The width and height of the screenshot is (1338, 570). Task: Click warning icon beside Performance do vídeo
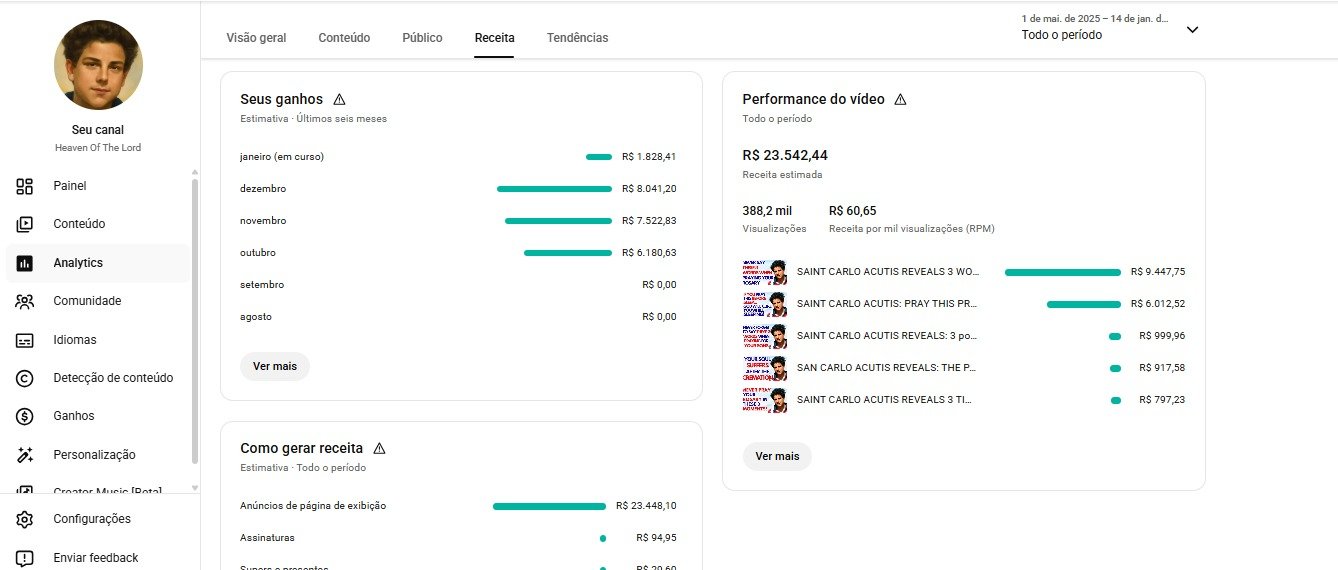point(900,99)
